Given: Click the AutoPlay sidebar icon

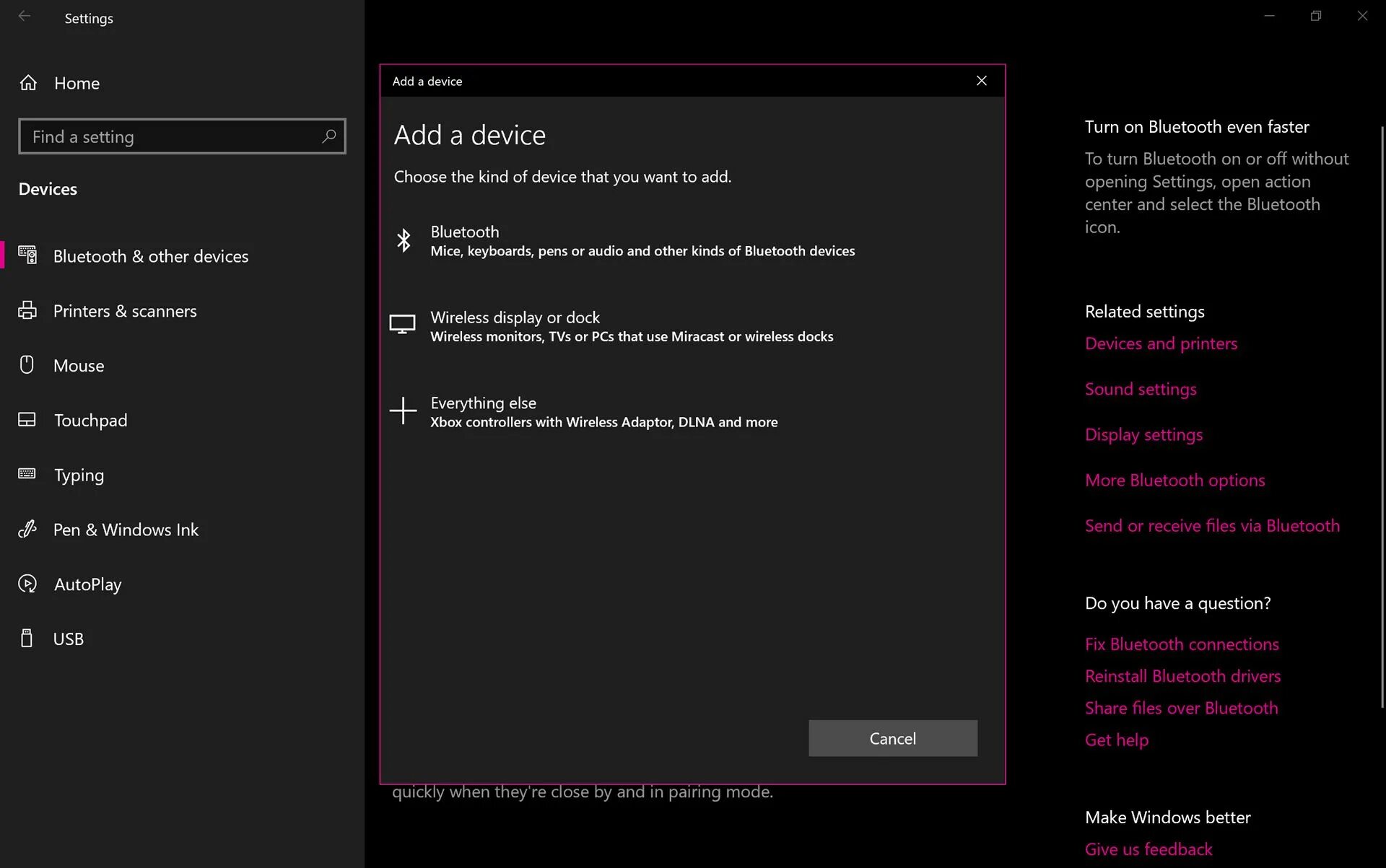Looking at the screenshot, I should tap(27, 584).
